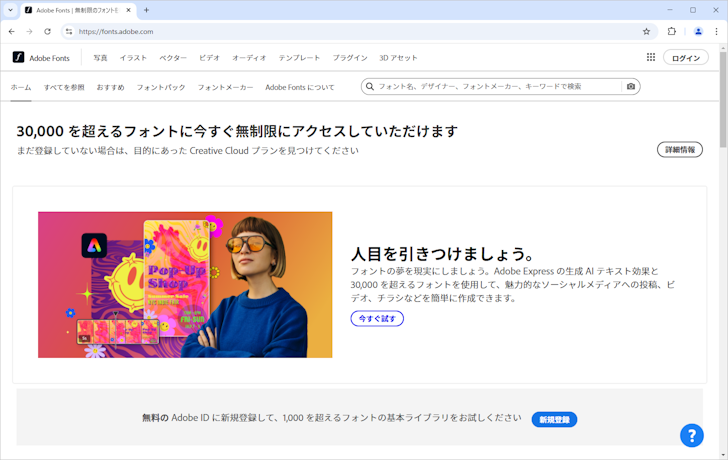Go forward with the browser forward arrow
This screenshot has height=460, width=728.
pos(29,32)
